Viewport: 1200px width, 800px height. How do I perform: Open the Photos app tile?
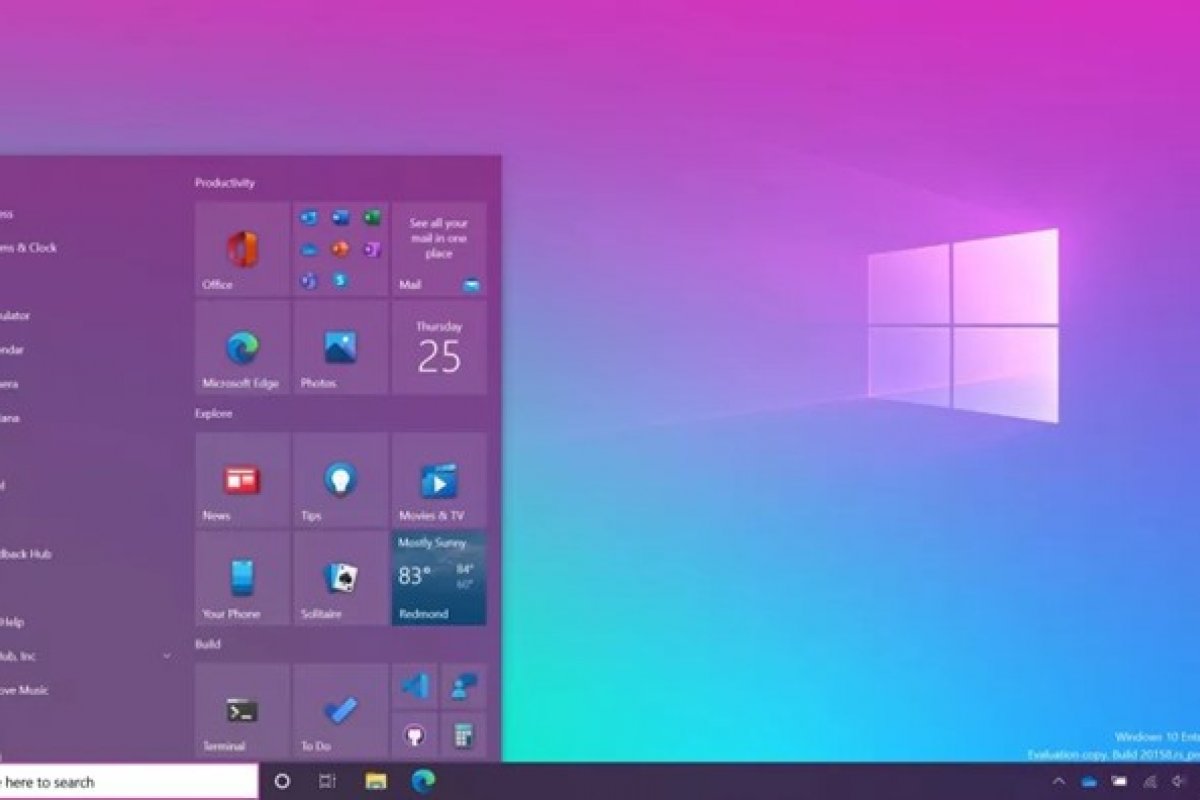(340, 348)
